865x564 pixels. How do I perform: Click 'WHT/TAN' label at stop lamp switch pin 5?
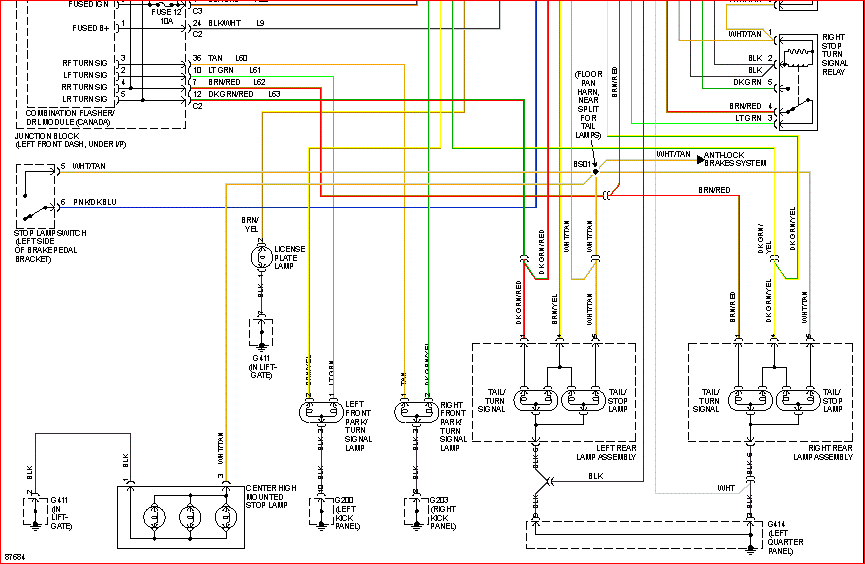pyautogui.click(x=89, y=166)
